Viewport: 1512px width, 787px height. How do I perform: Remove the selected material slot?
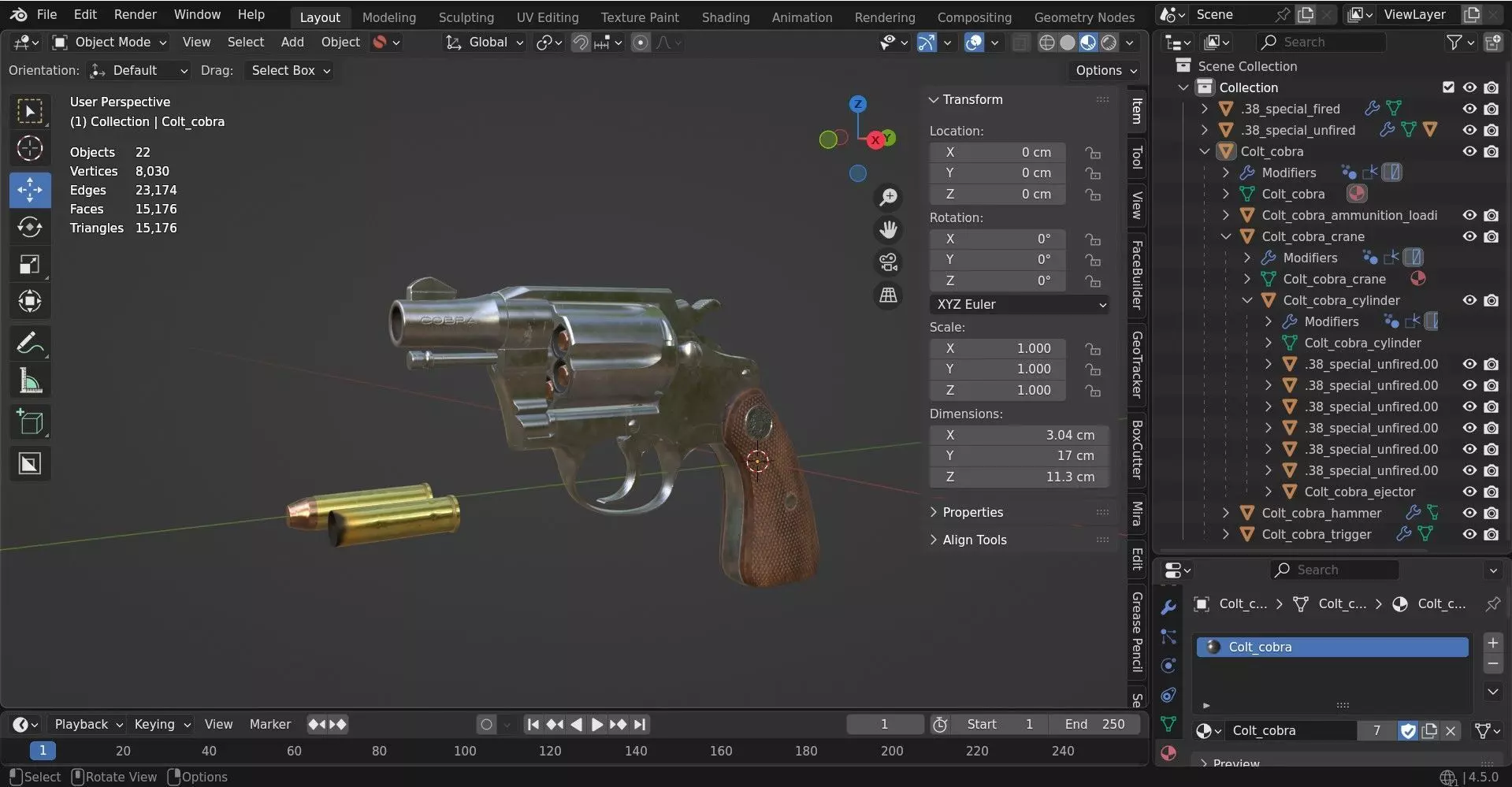[x=1493, y=664]
